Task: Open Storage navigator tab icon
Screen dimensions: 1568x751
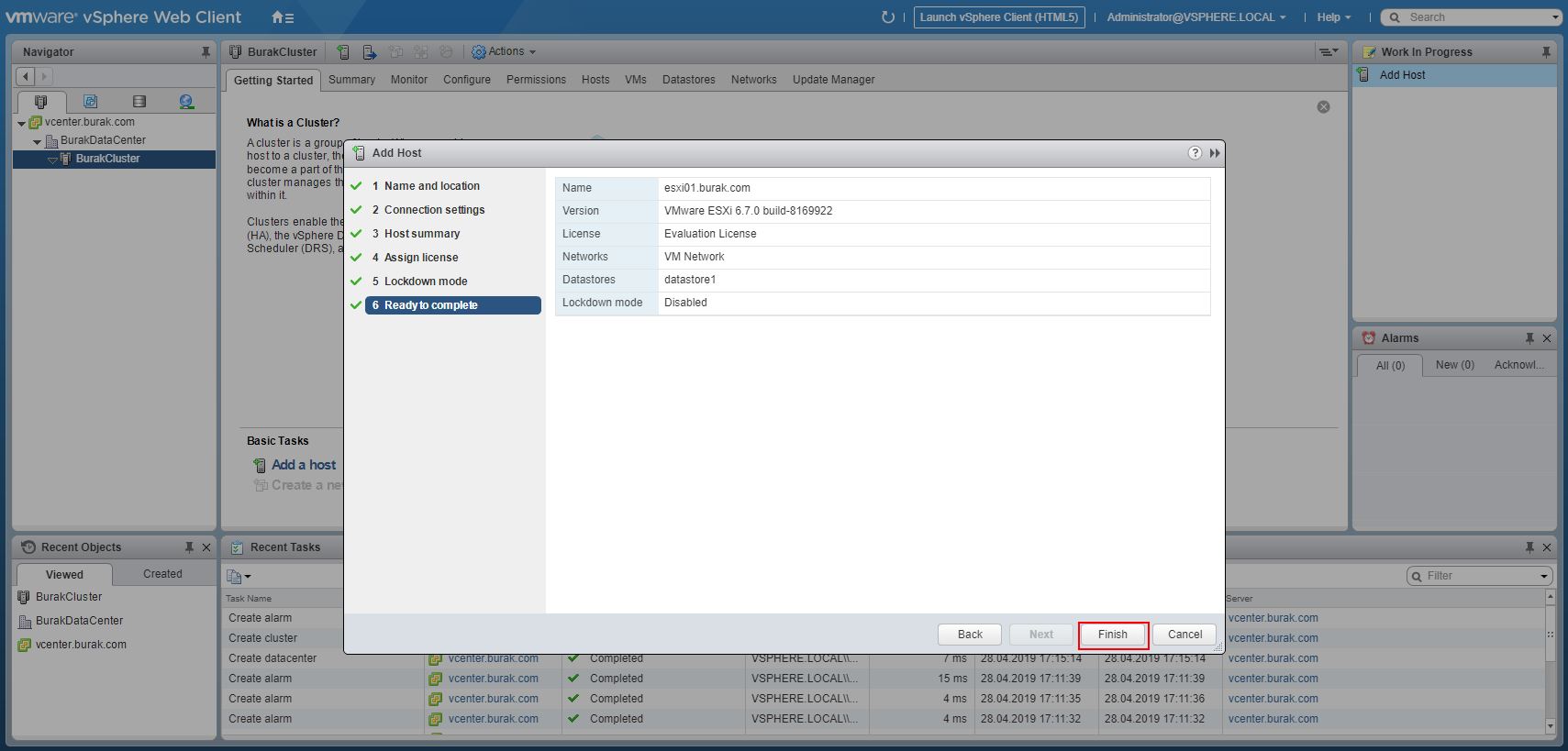Action: pos(139,102)
